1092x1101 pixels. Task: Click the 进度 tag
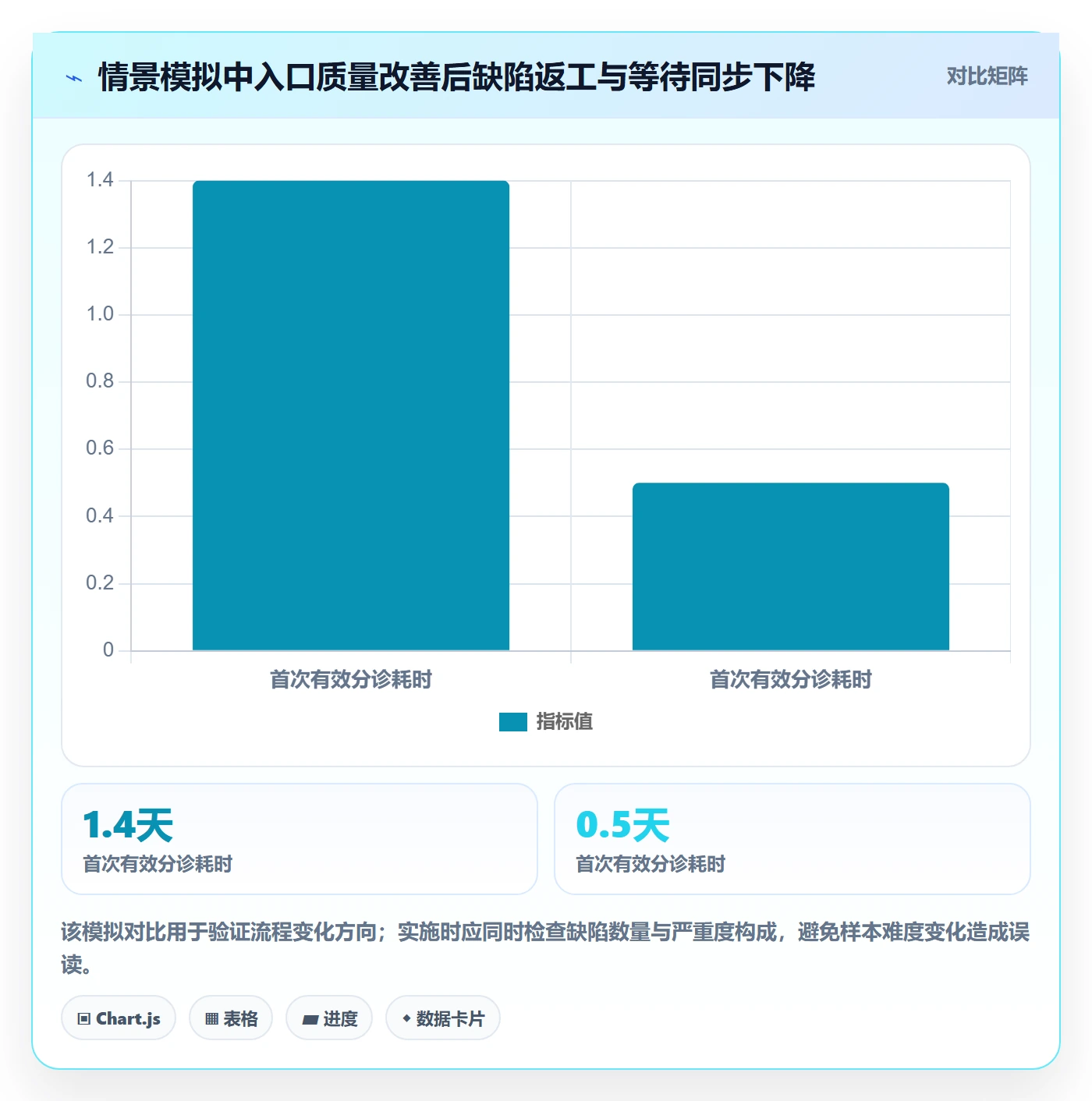click(329, 1018)
